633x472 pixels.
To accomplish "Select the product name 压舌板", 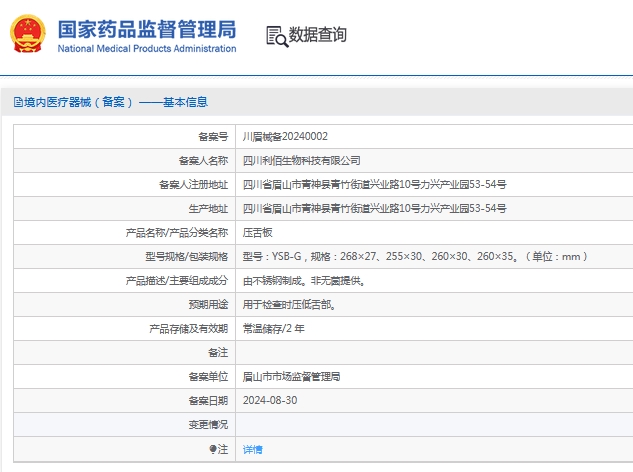I will [x=258, y=233].
